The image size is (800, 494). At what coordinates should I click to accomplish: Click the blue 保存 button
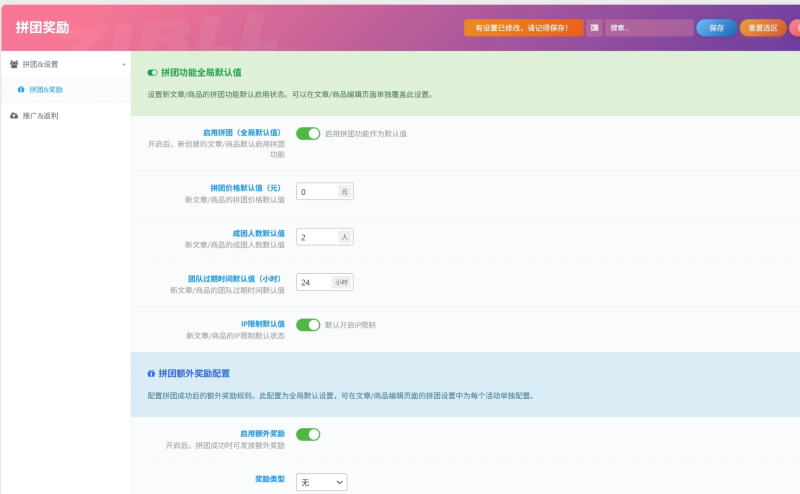point(716,28)
